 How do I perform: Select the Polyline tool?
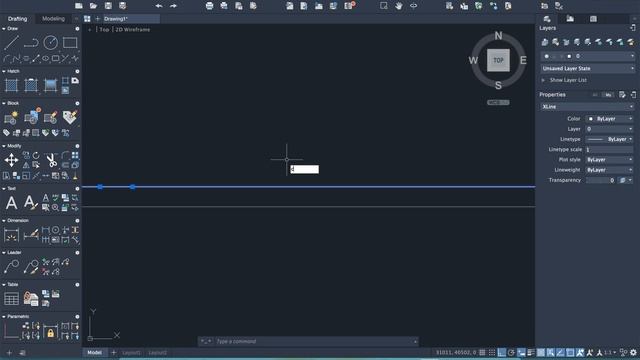(x=31, y=42)
